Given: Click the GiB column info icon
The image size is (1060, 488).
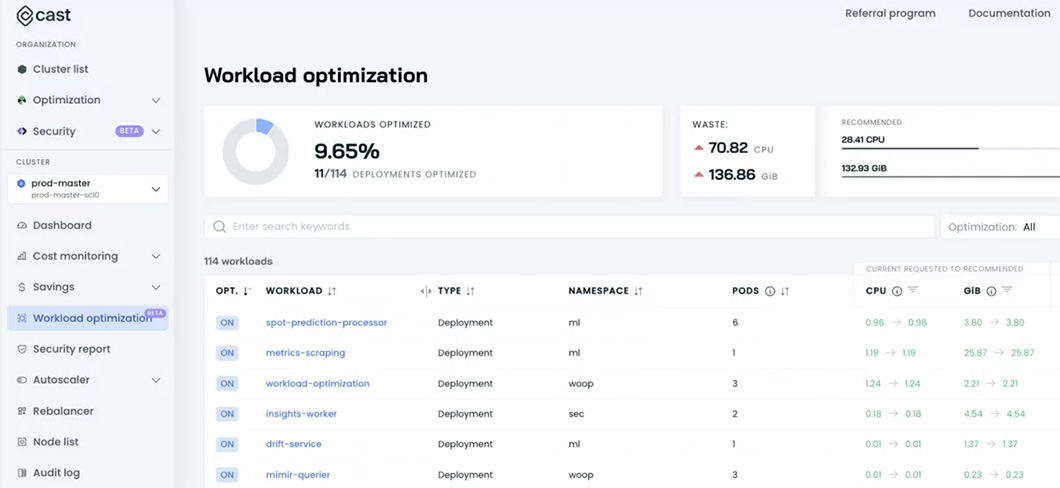Looking at the screenshot, I should click(x=991, y=291).
